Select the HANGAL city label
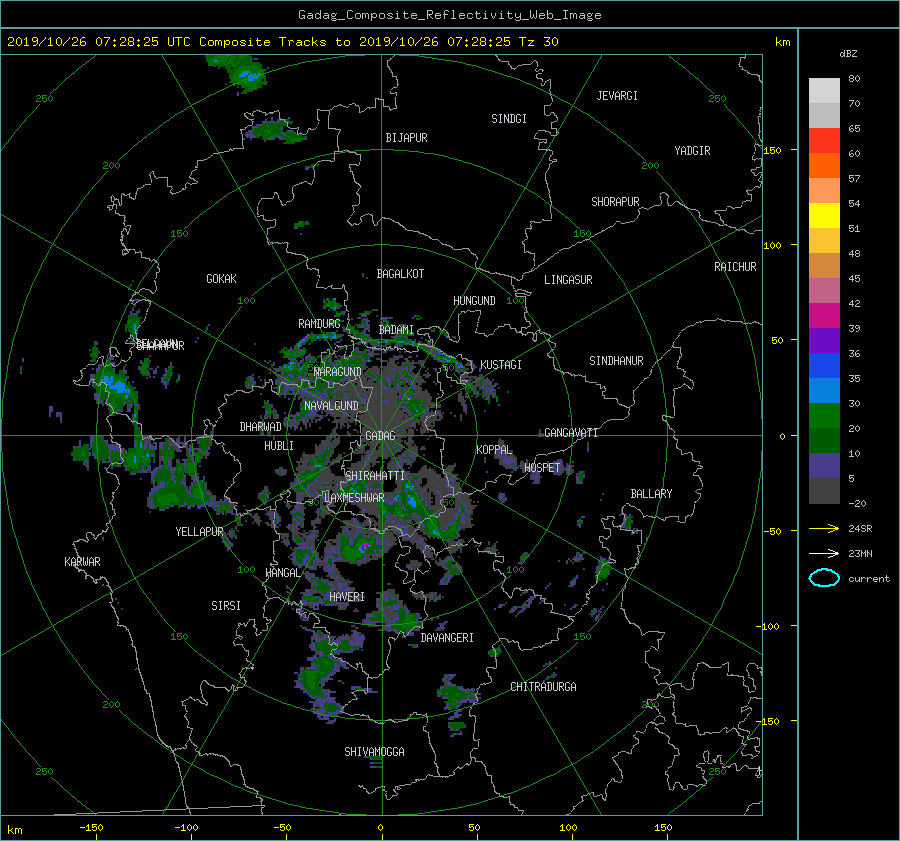The image size is (900, 841). tap(282, 573)
